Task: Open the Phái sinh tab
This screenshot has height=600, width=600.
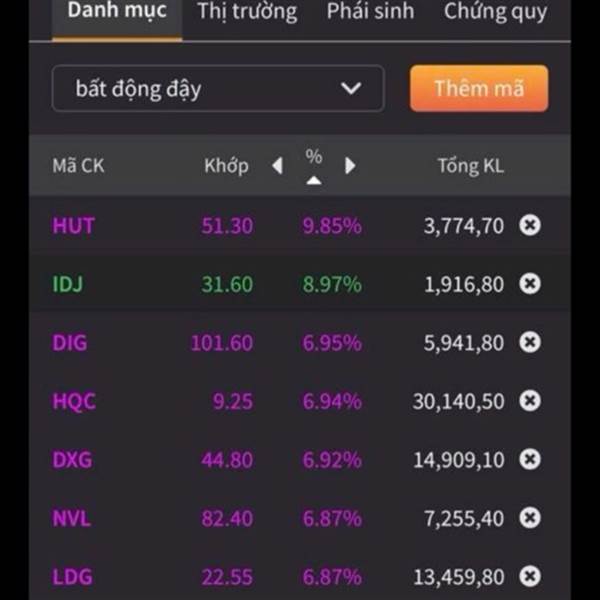Action: point(370,11)
